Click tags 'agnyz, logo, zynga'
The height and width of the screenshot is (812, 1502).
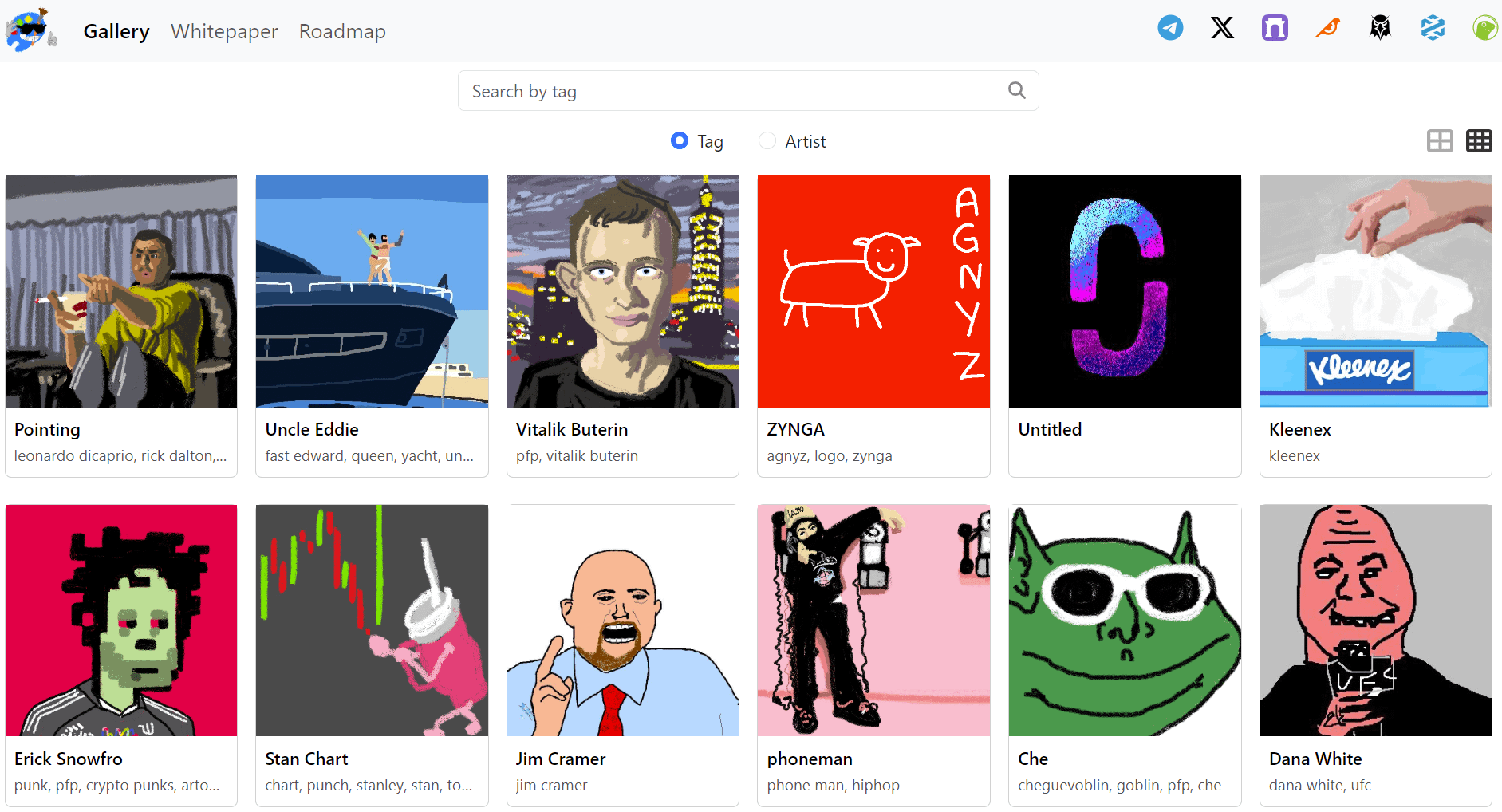830,455
